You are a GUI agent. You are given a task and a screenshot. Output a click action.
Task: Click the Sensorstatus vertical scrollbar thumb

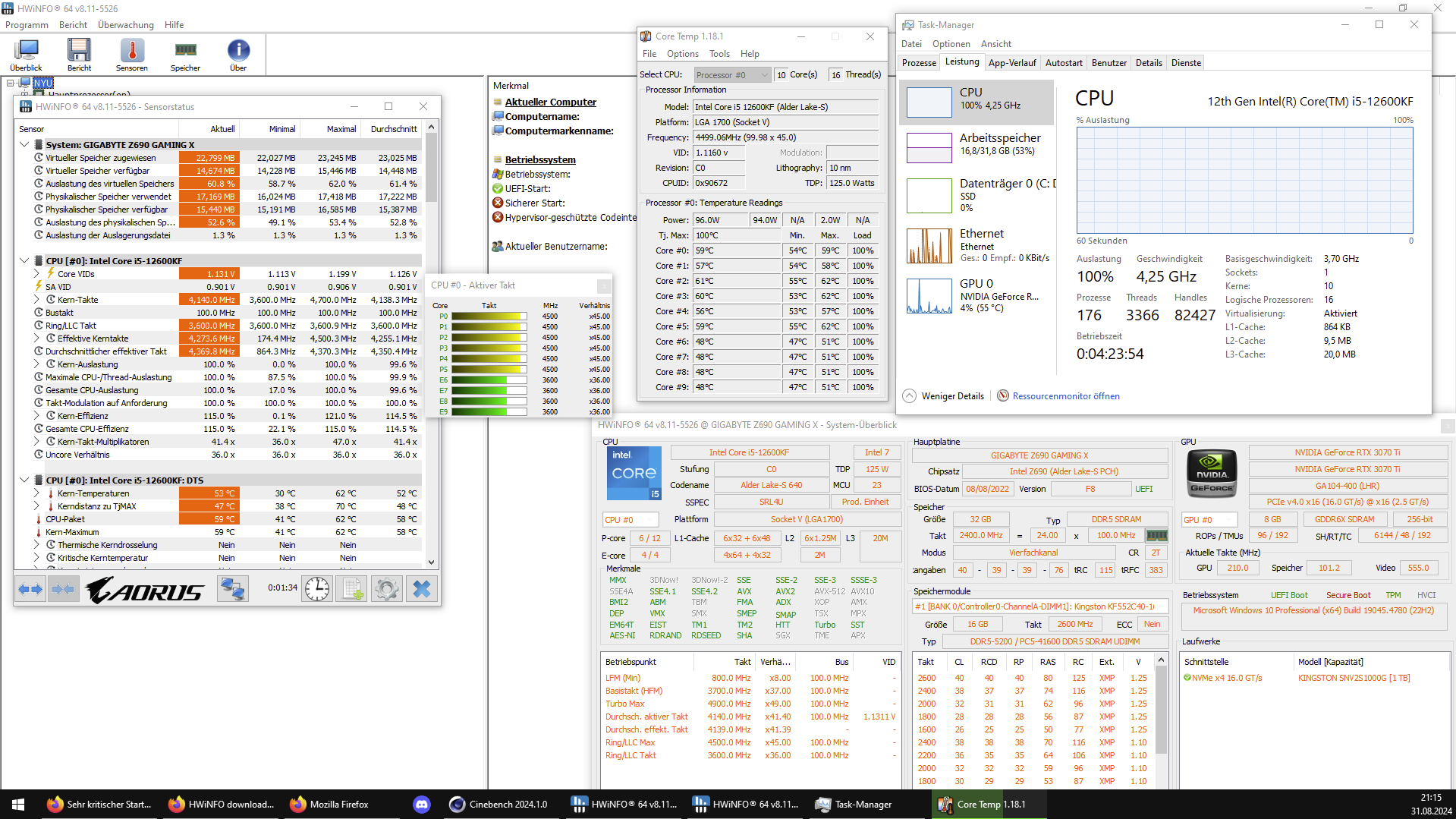(x=432, y=167)
